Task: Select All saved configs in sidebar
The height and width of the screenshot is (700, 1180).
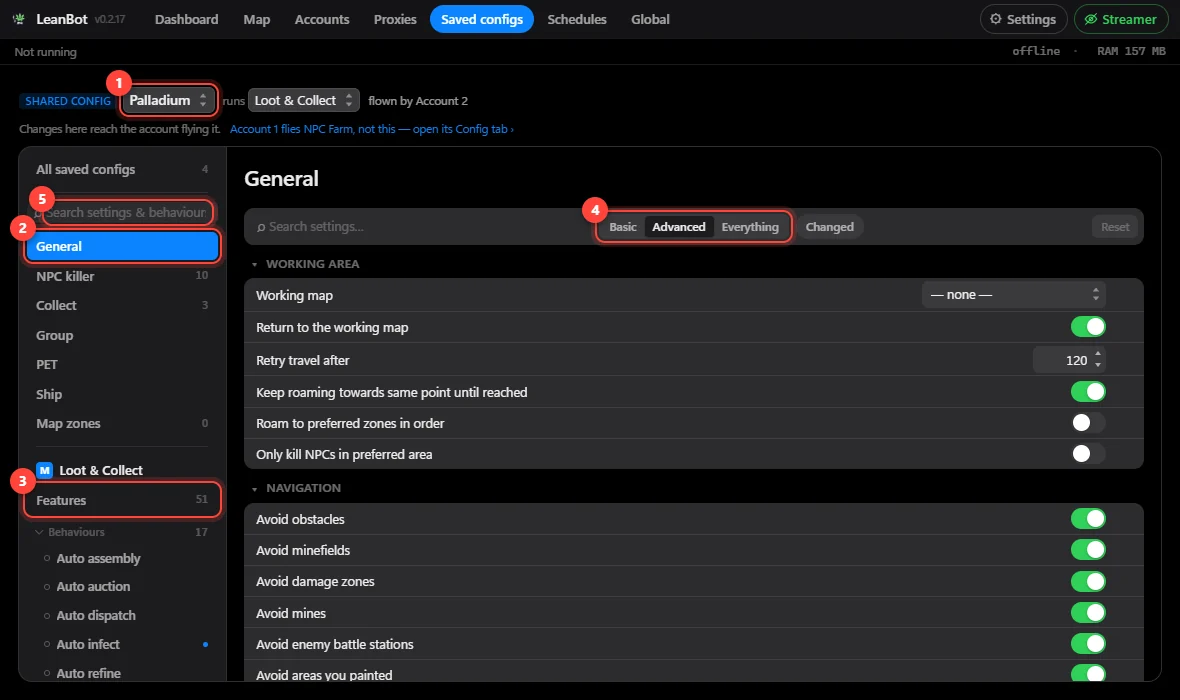Action: tap(122, 169)
